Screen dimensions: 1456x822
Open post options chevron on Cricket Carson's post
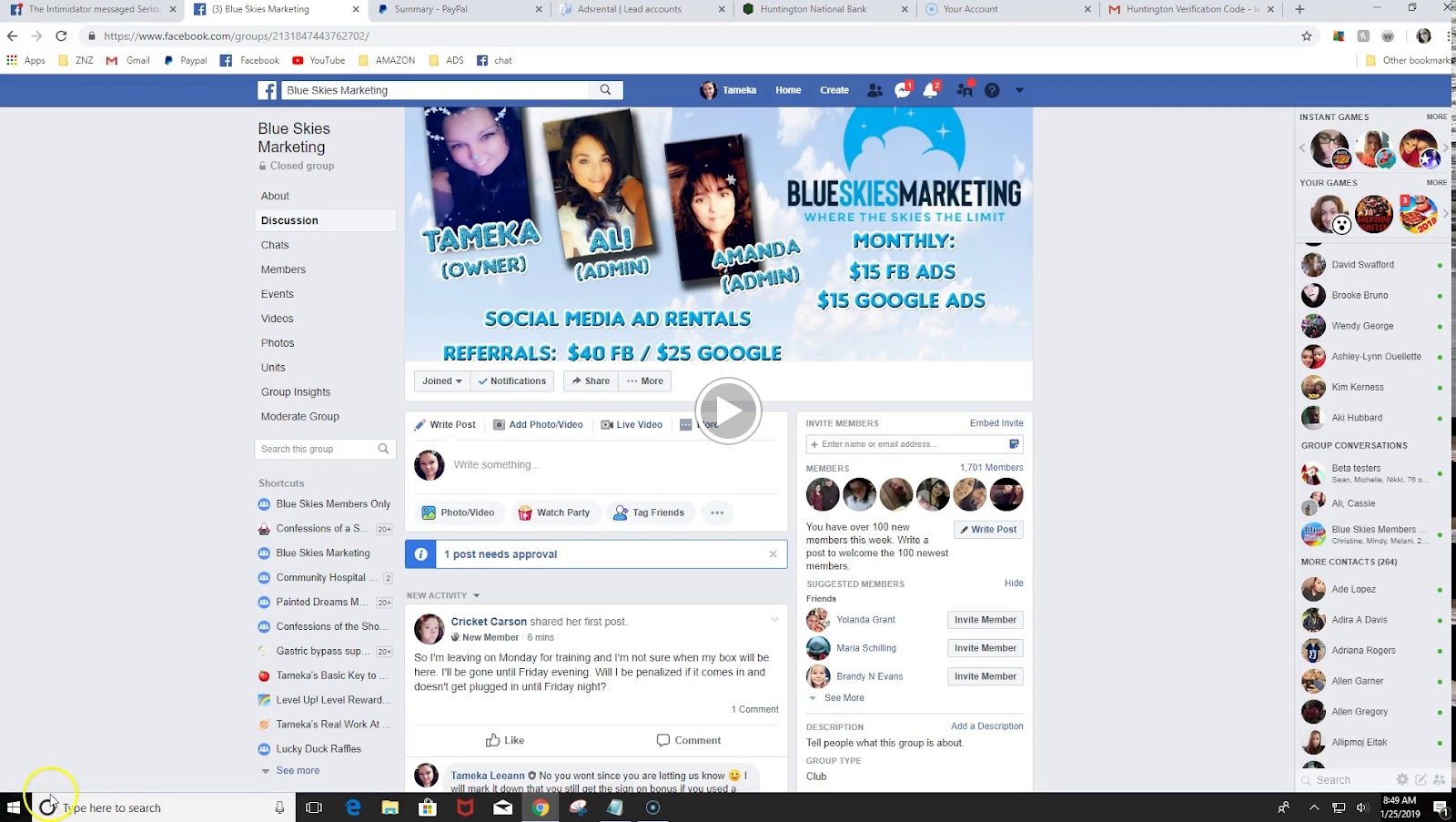tap(774, 620)
